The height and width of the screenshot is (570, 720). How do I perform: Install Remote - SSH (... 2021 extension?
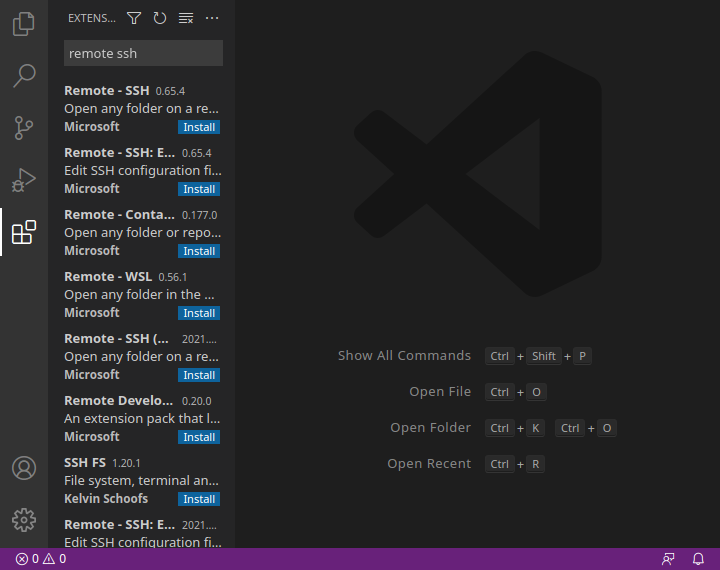coord(199,375)
